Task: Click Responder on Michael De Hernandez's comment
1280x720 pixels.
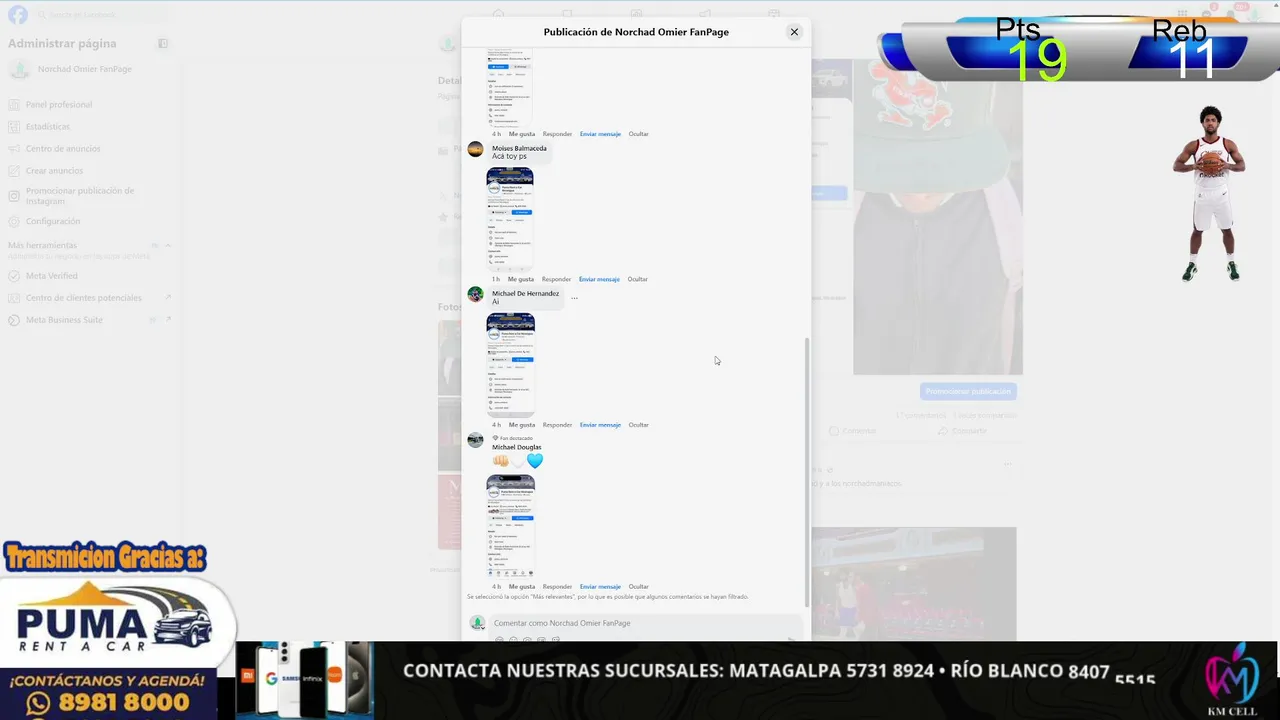Action: (x=557, y=425)
